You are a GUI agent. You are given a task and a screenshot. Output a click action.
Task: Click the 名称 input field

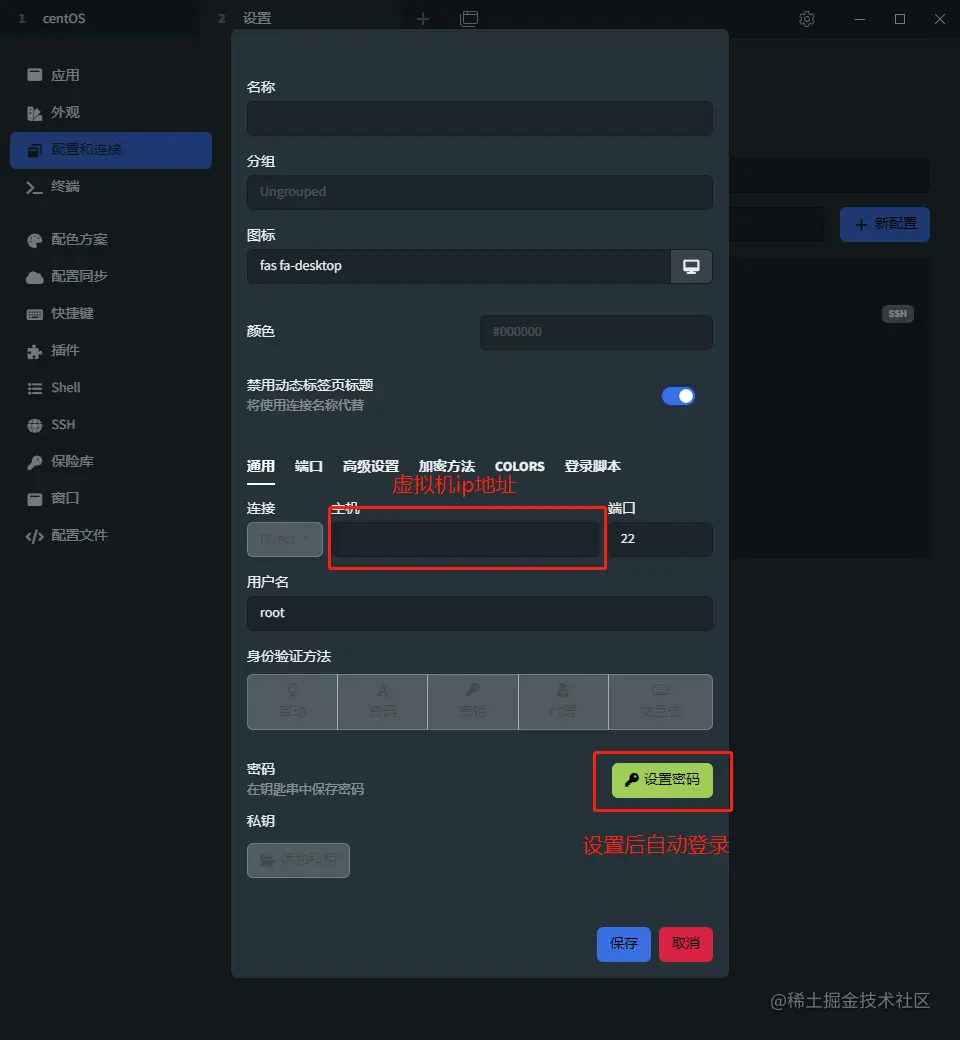(480, 119)
